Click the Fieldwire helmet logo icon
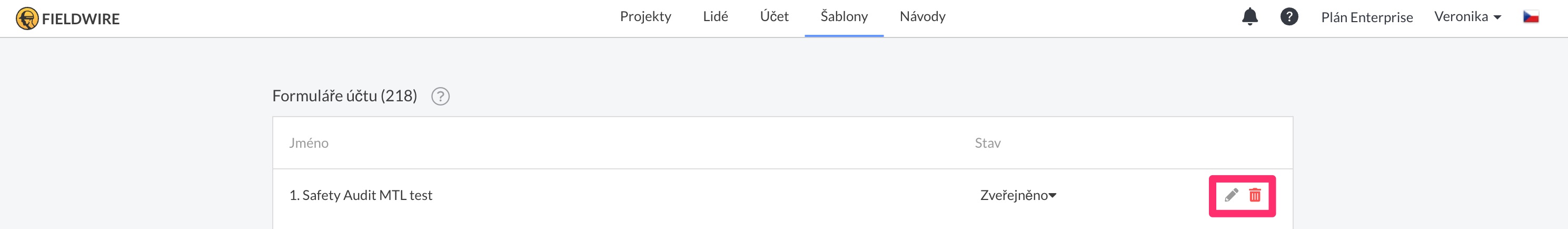Screen dimensions: 1568x229 [27, 18]
